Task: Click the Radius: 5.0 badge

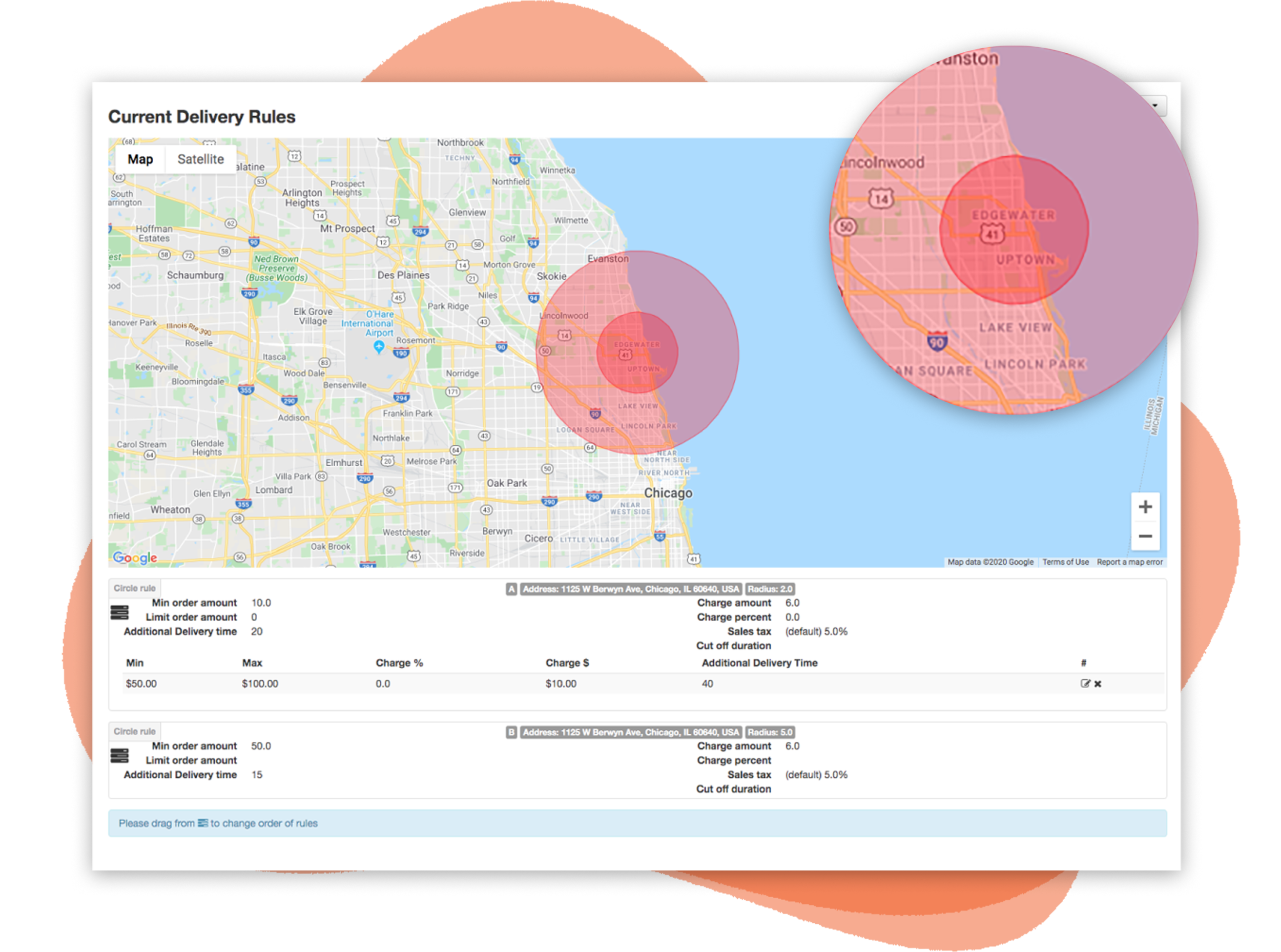Action: click(770, 732)
